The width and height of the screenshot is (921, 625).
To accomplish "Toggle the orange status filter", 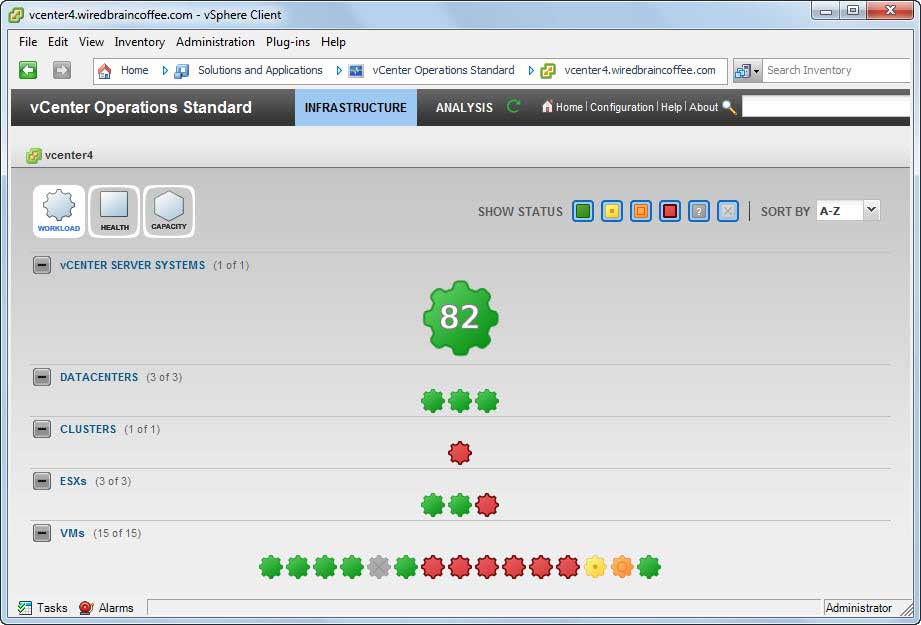I will (x=641, y=211).
